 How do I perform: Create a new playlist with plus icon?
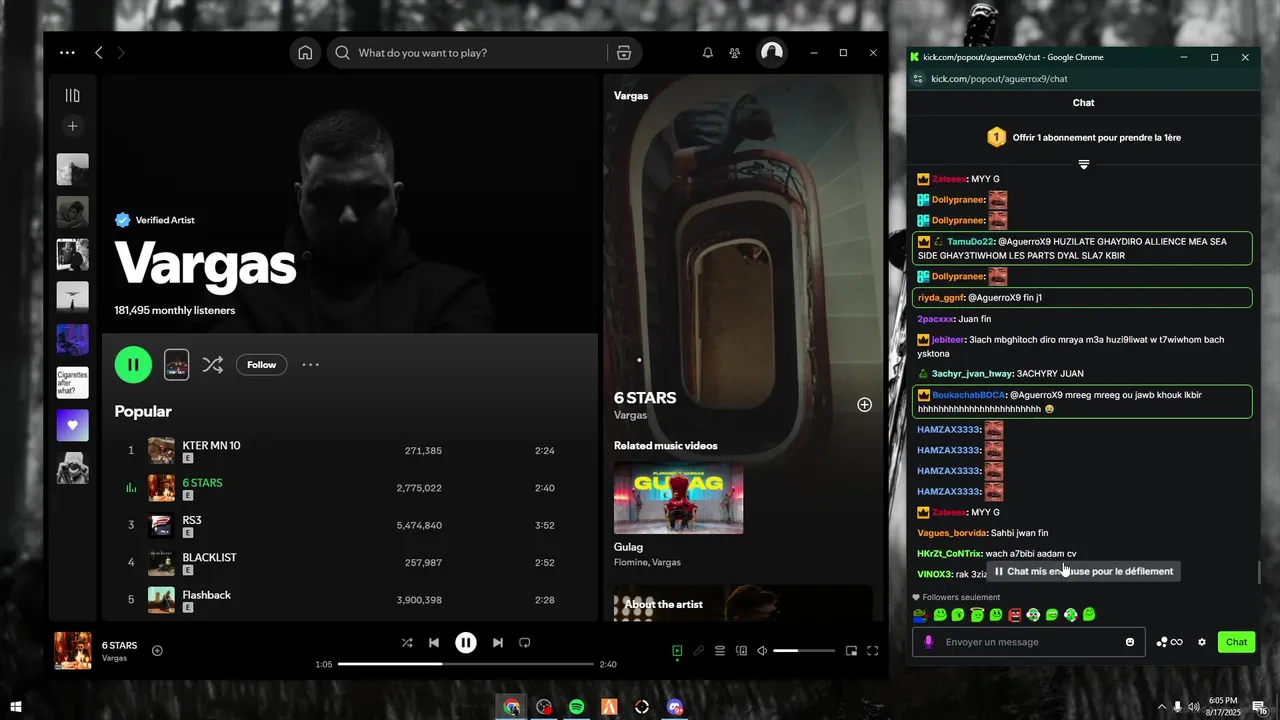click(72, 126)
